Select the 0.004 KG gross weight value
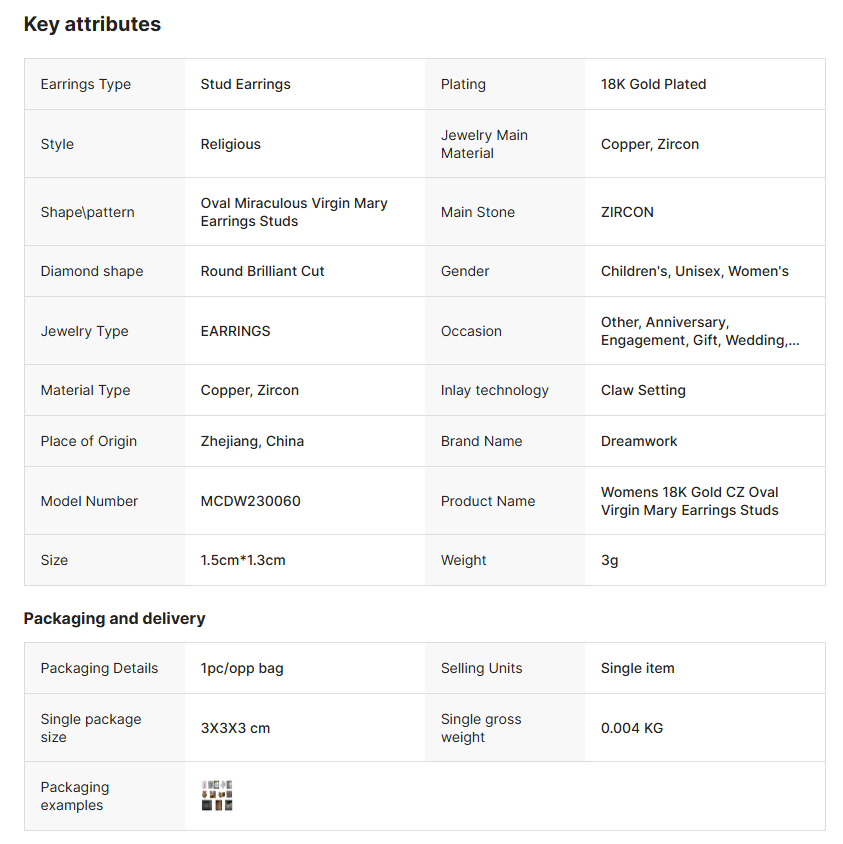Screen dimensions: 843x844 tap(632, 728)
